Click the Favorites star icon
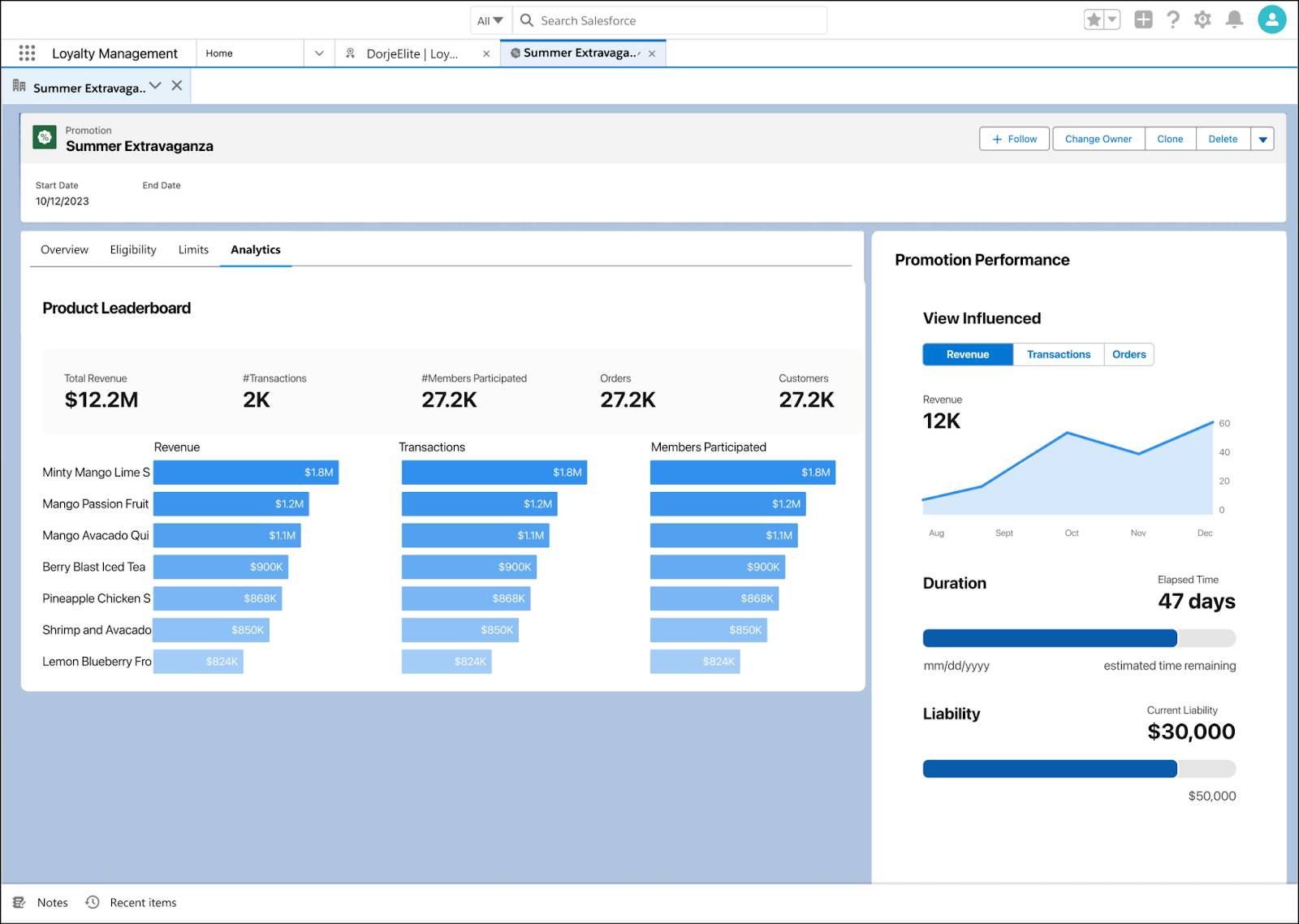This screenshot has width=1299, height=924. (1094, 19)
